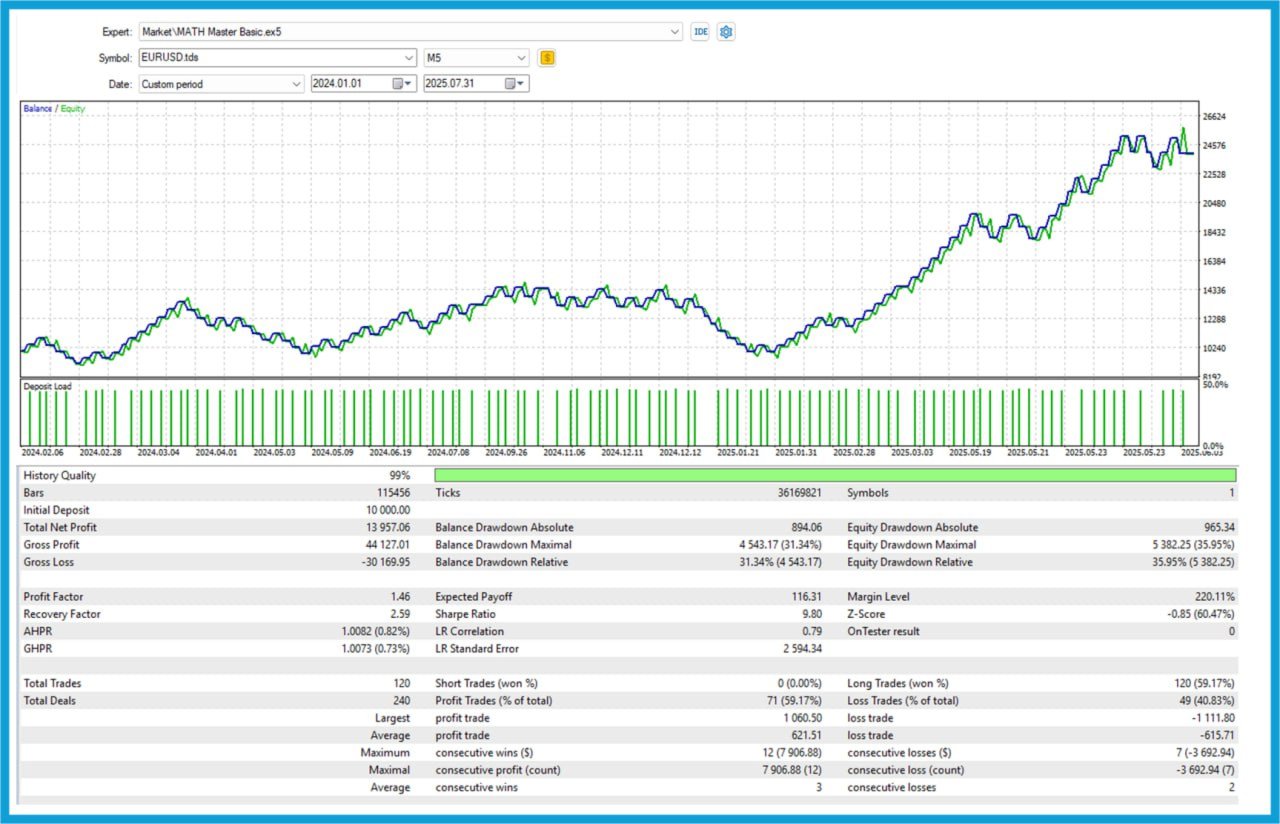1280x824 pixels.
Task: Click the Deposit Load panel header
Action: [x=46, y=385]
